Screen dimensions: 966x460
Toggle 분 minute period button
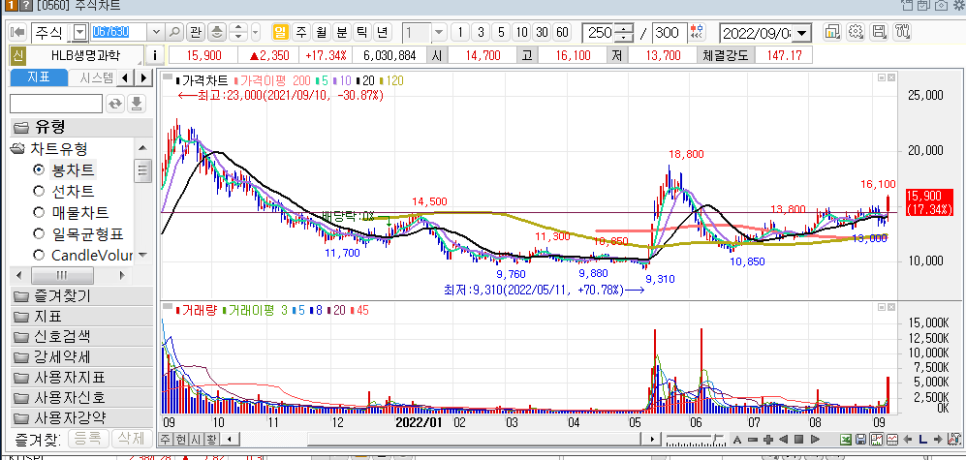click(x=341, y=32)
